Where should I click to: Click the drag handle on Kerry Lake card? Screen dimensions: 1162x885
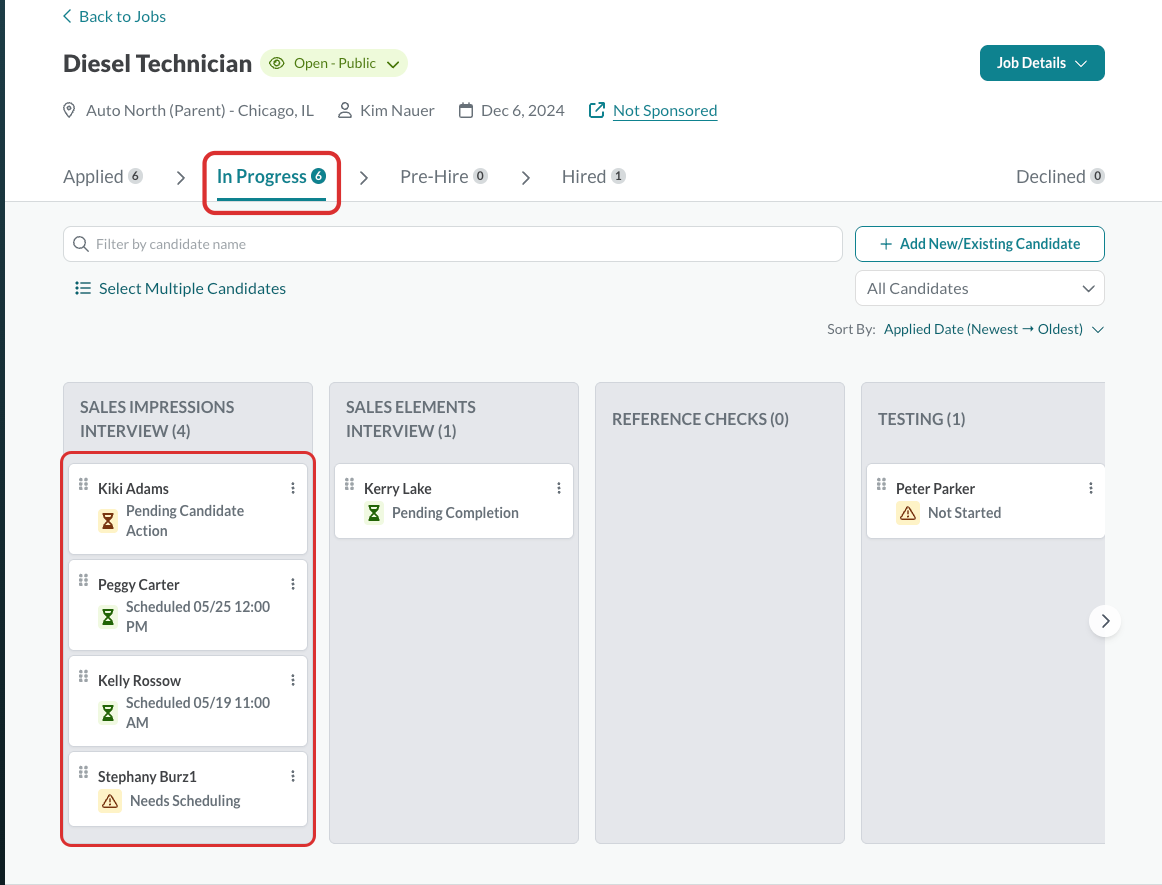click(349, 484)
